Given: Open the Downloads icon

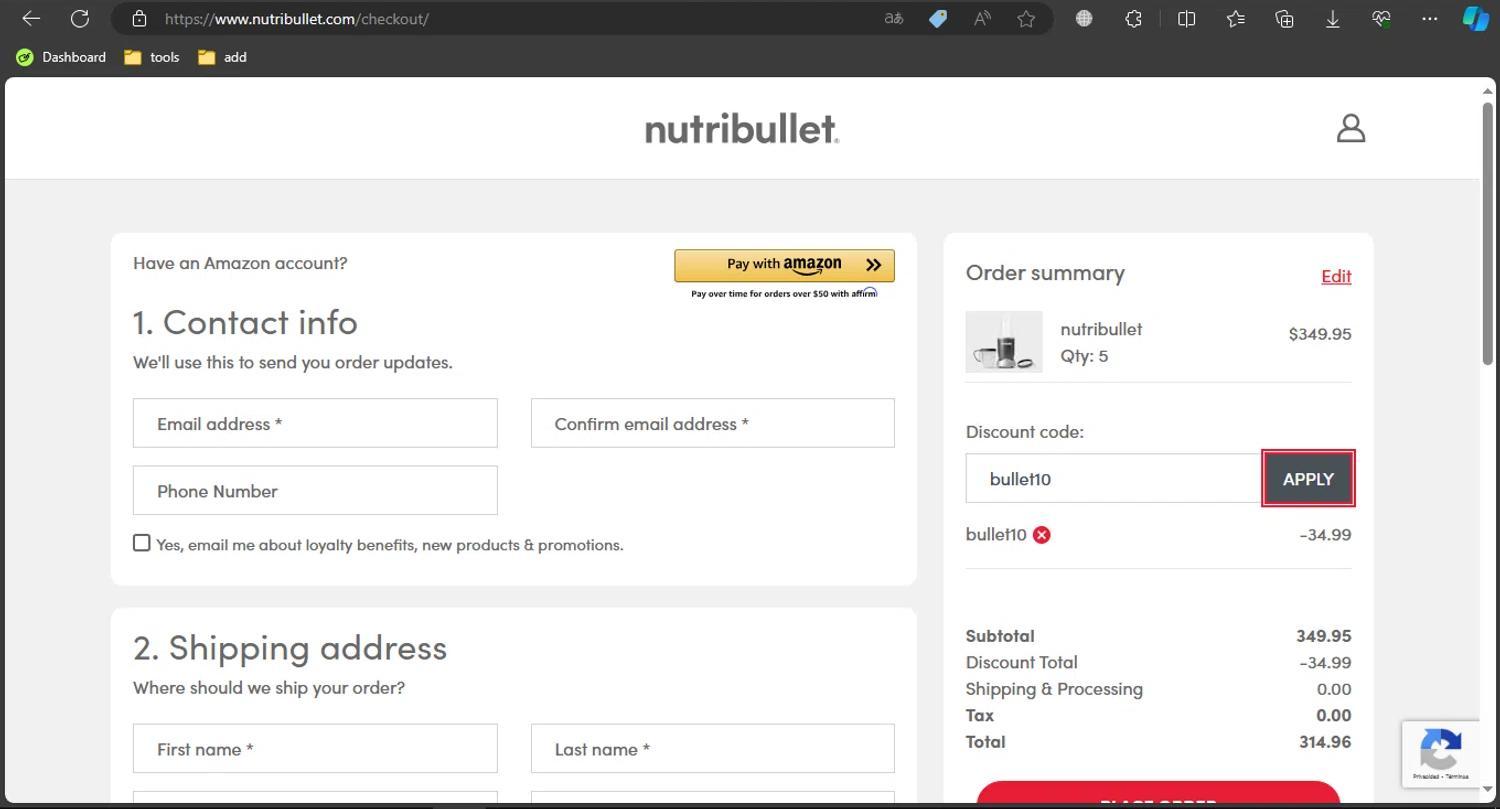Looking at the screenshot, I should tap(1333, 18).
